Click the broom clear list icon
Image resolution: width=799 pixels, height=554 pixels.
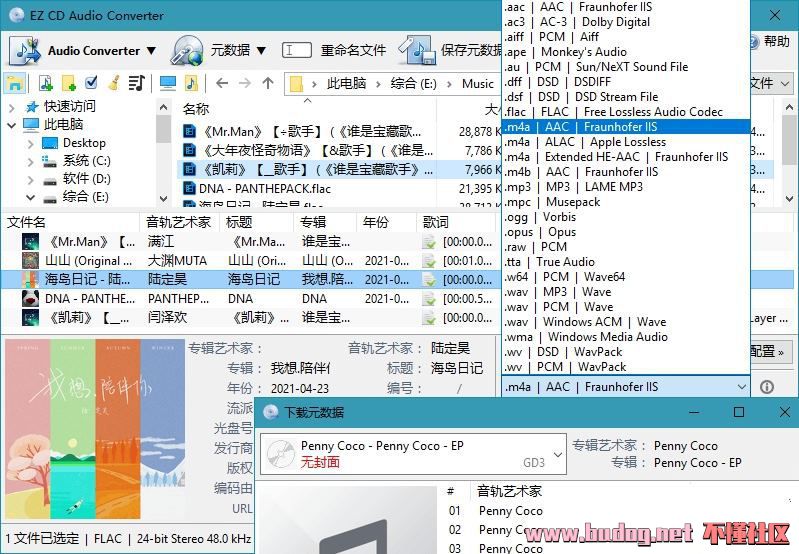pos(114,83)
